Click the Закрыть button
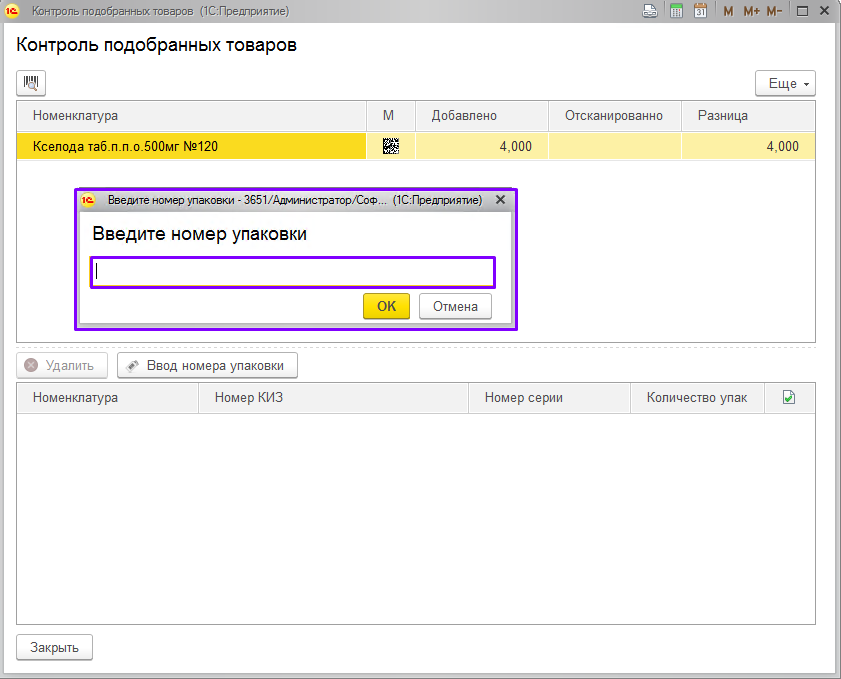This screenshot has height=679, width=841. [55, 647]
